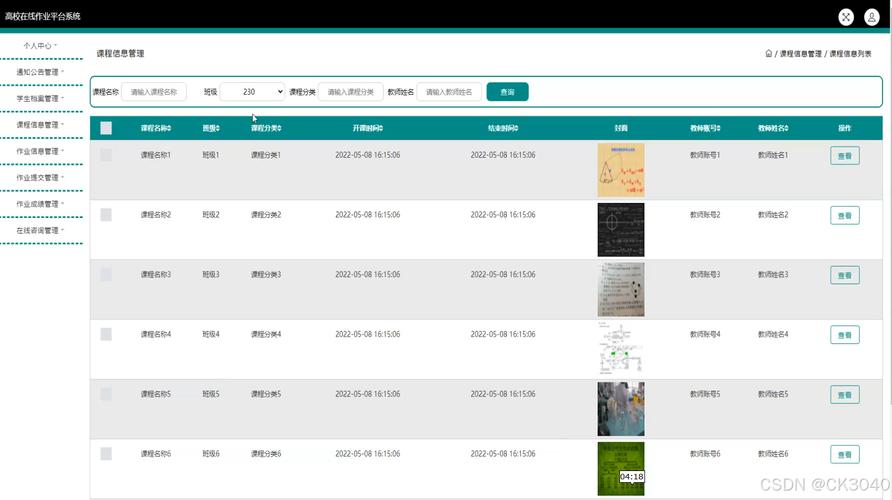
Task: Select the 教师账号2 cell text
Action: tap(705, 214)
